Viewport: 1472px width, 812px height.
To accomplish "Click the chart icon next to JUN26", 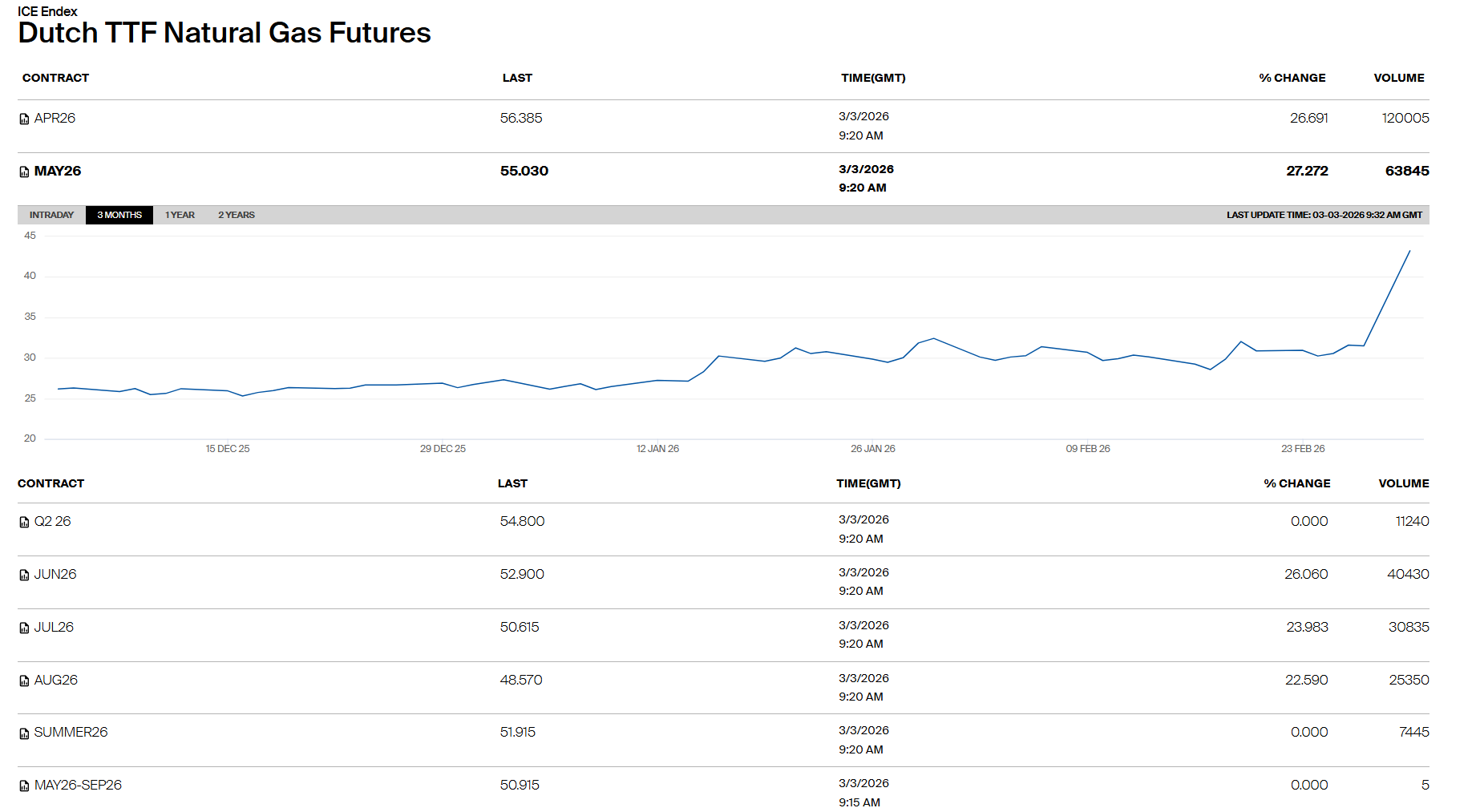I will 24,575.
